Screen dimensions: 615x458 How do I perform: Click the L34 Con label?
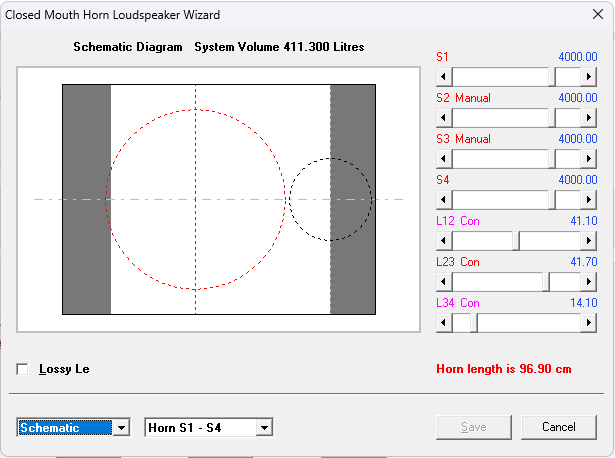(x=458, y=303)
